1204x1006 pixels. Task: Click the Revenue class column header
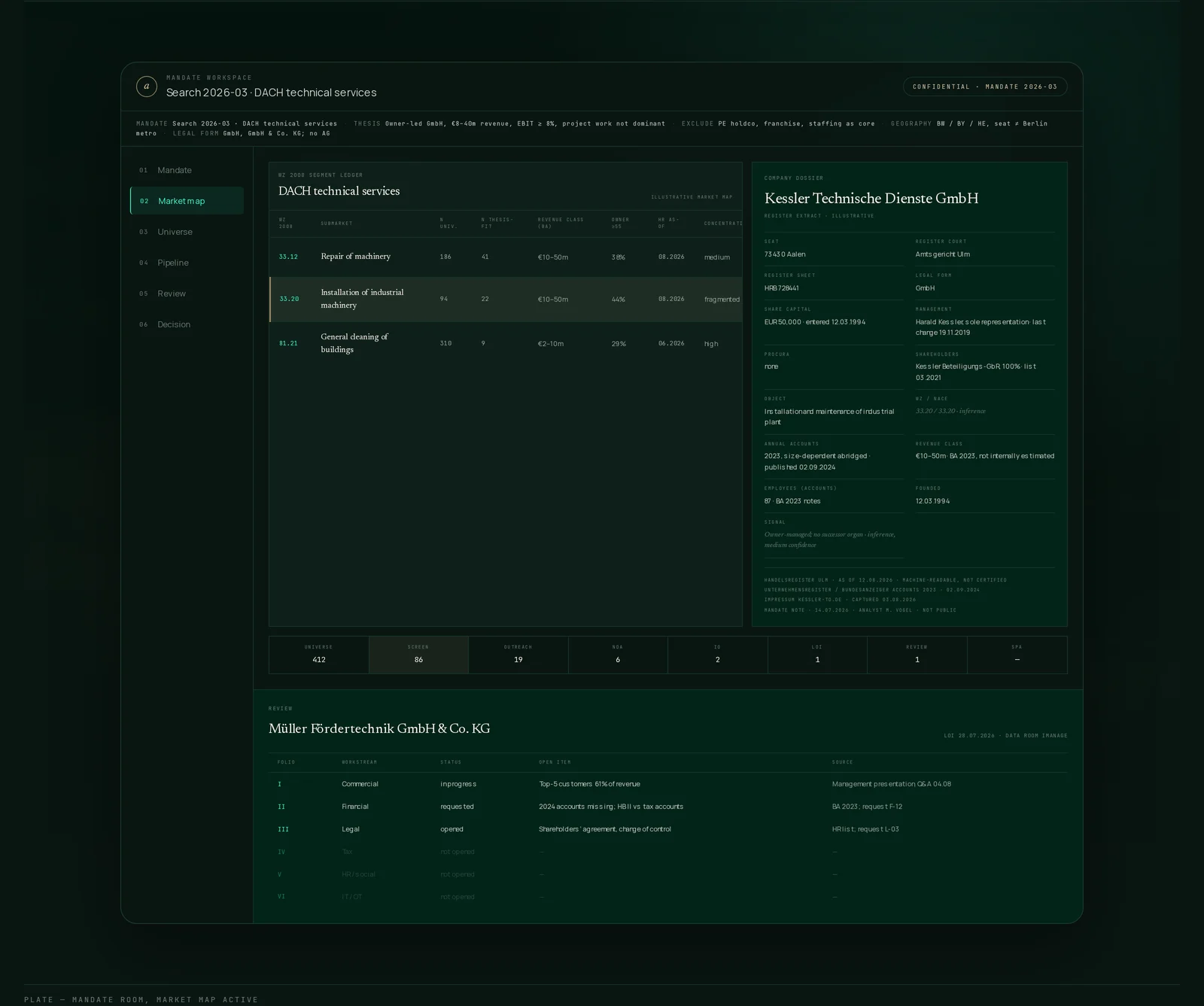click(x=561, y=223)
